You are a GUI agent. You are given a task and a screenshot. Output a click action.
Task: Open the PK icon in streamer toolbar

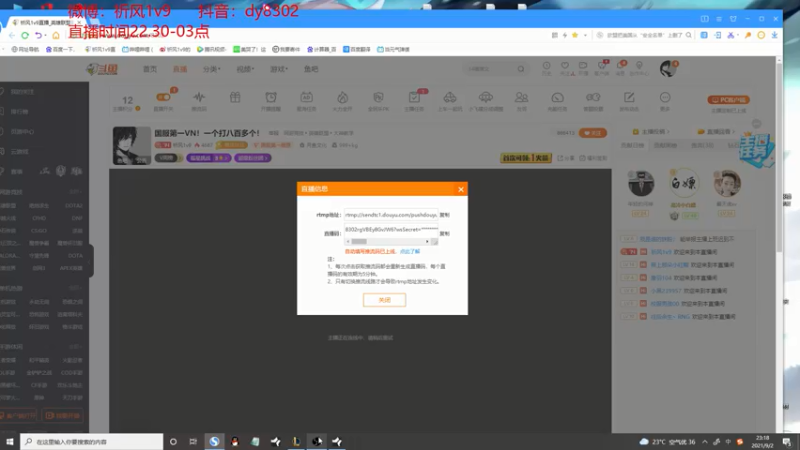point(378,97)
